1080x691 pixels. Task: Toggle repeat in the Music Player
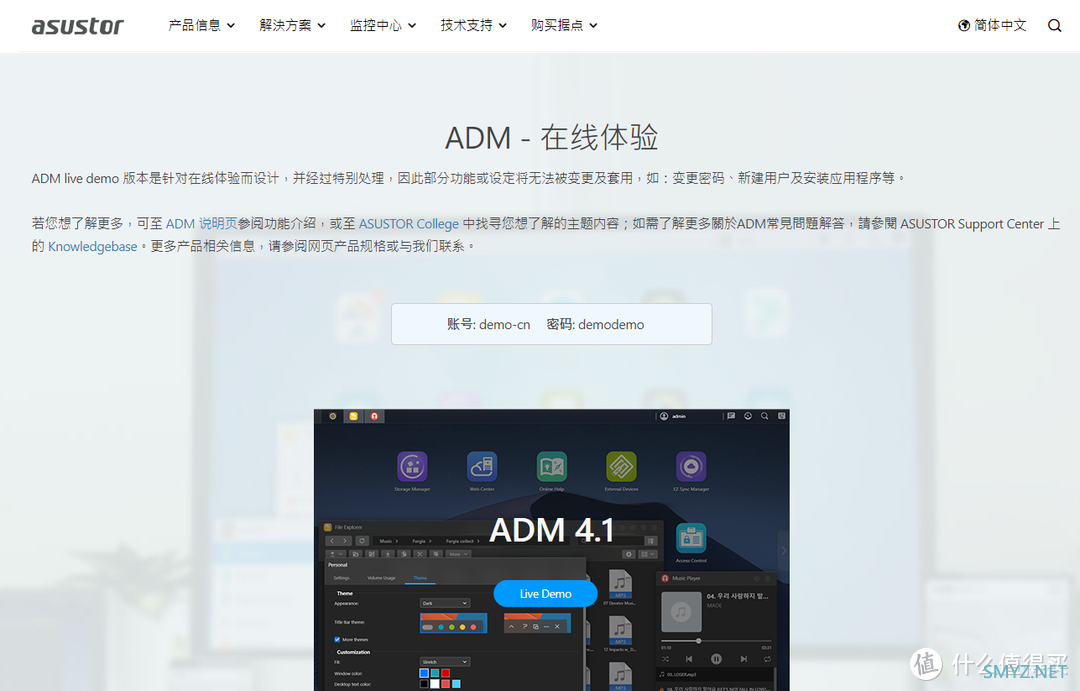[767, 659]
